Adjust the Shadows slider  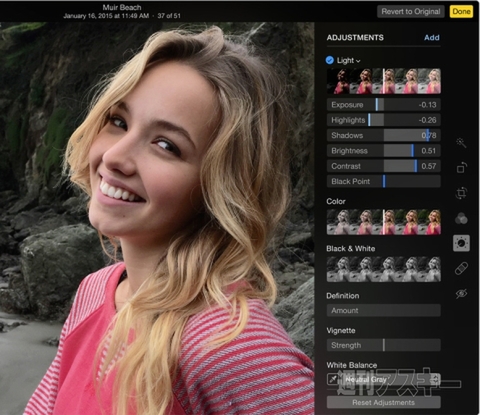click(x=384, y=135)
